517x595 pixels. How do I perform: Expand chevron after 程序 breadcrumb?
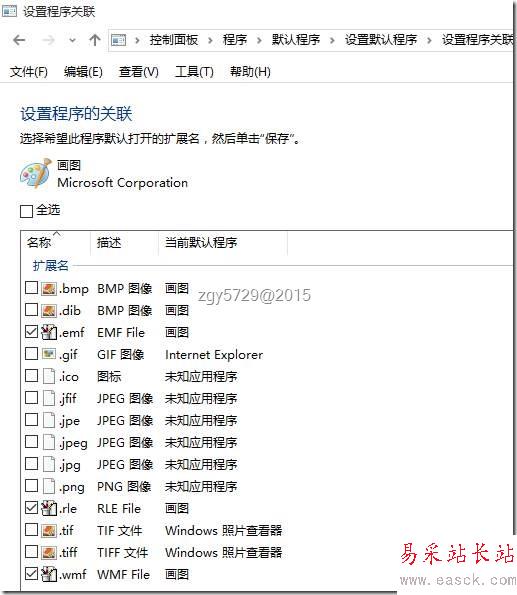(259, 40)
